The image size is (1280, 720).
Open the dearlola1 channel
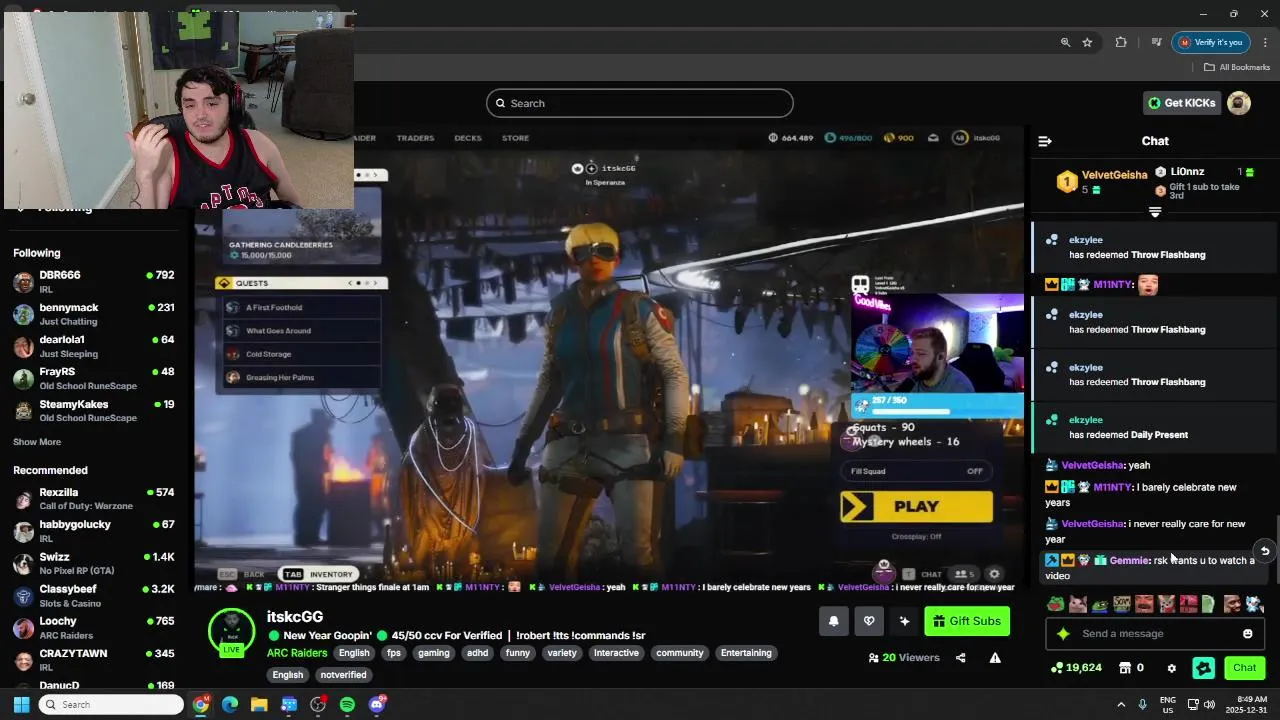tap(95, 346)
